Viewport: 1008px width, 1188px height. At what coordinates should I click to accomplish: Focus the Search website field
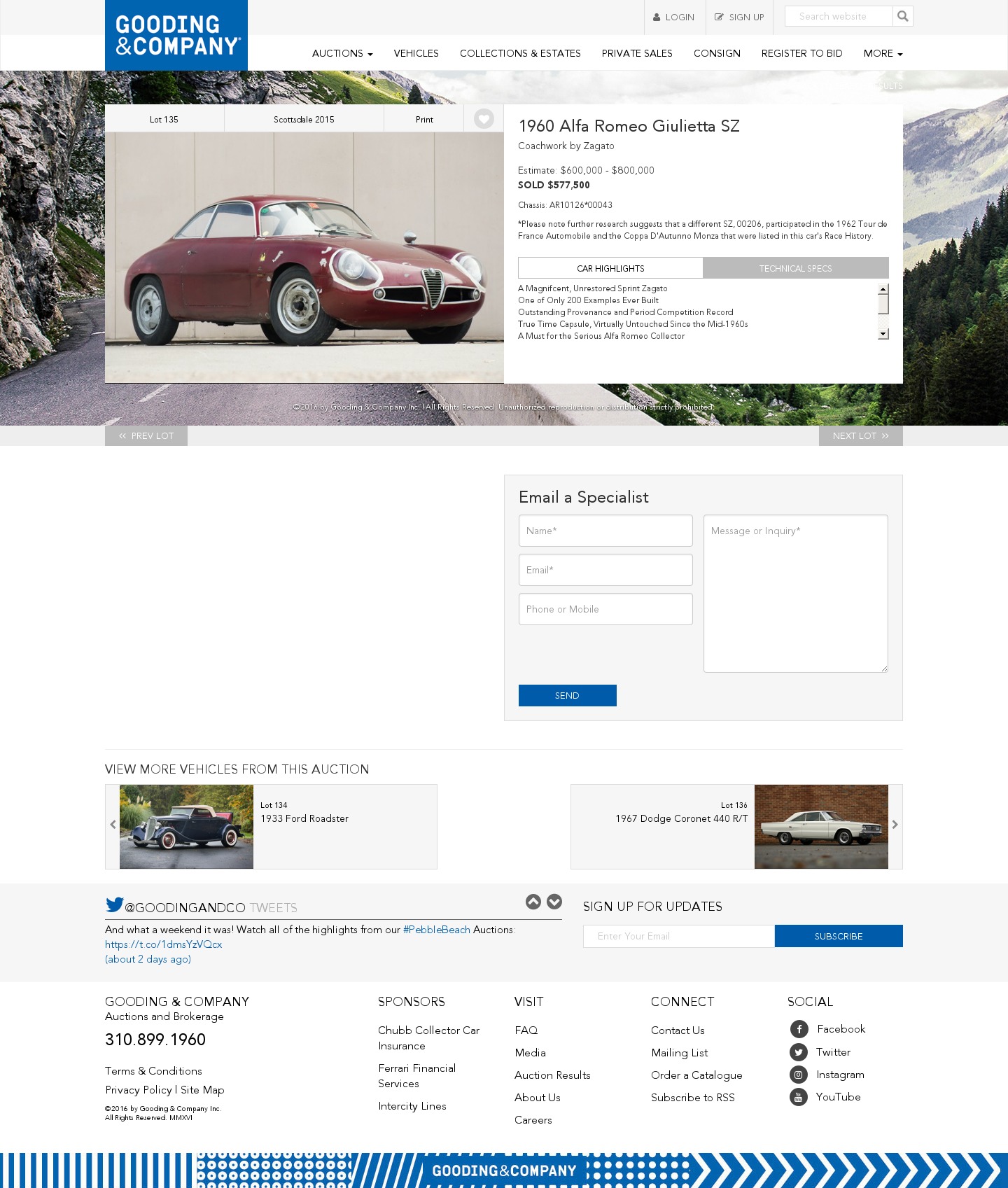tap(839, 16)
